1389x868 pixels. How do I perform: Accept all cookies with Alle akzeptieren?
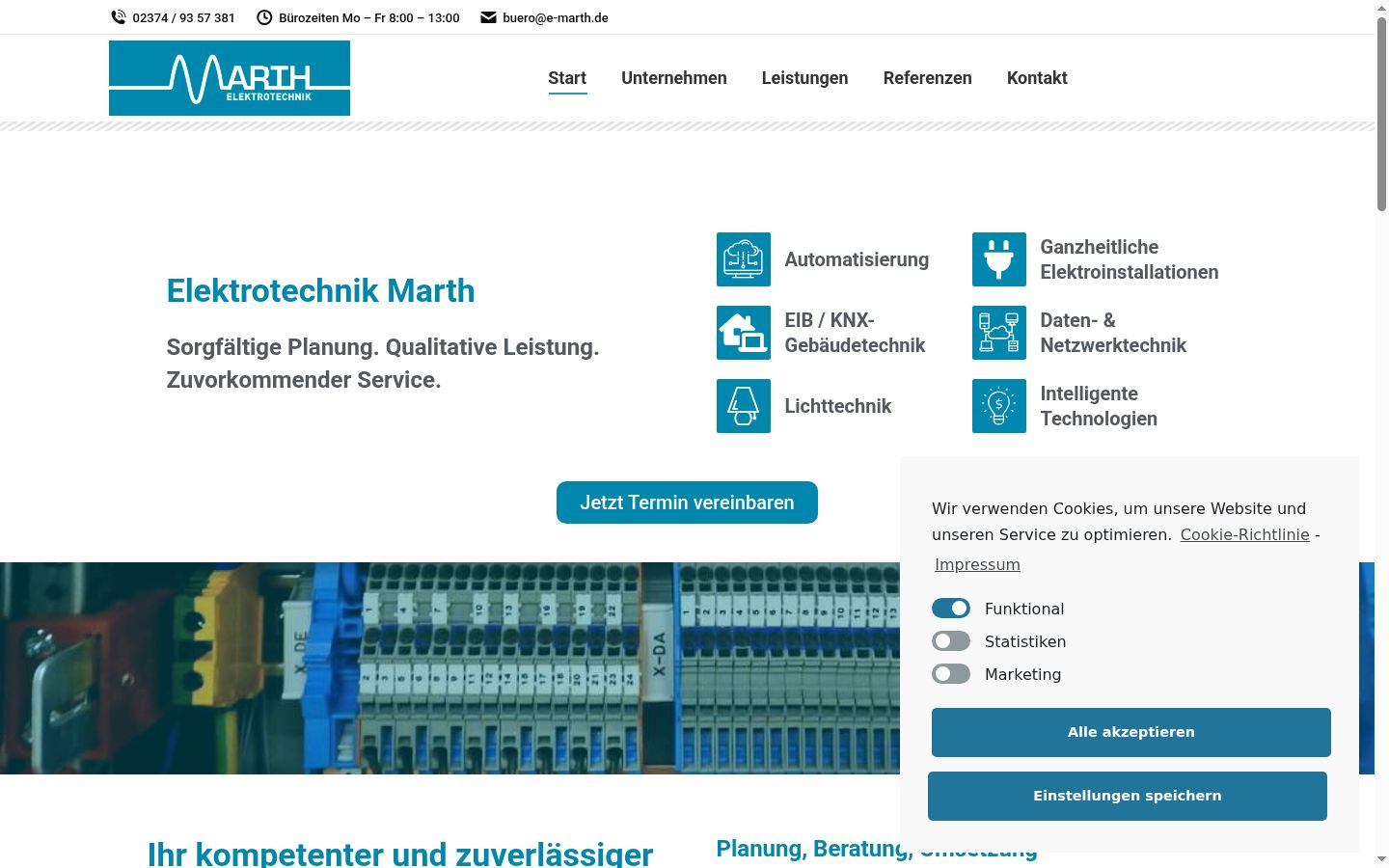click(1131, 732)
